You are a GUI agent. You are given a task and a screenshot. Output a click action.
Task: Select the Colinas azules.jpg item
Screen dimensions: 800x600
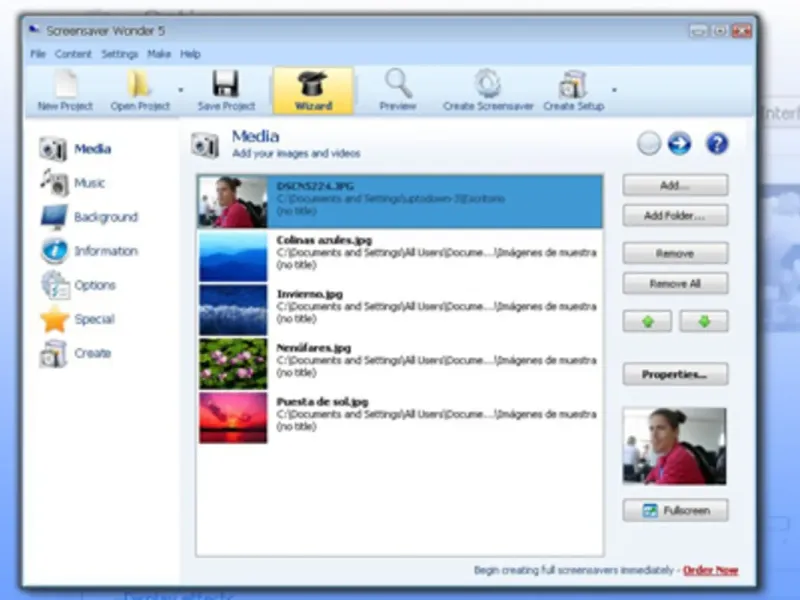[x=399, y=256]
